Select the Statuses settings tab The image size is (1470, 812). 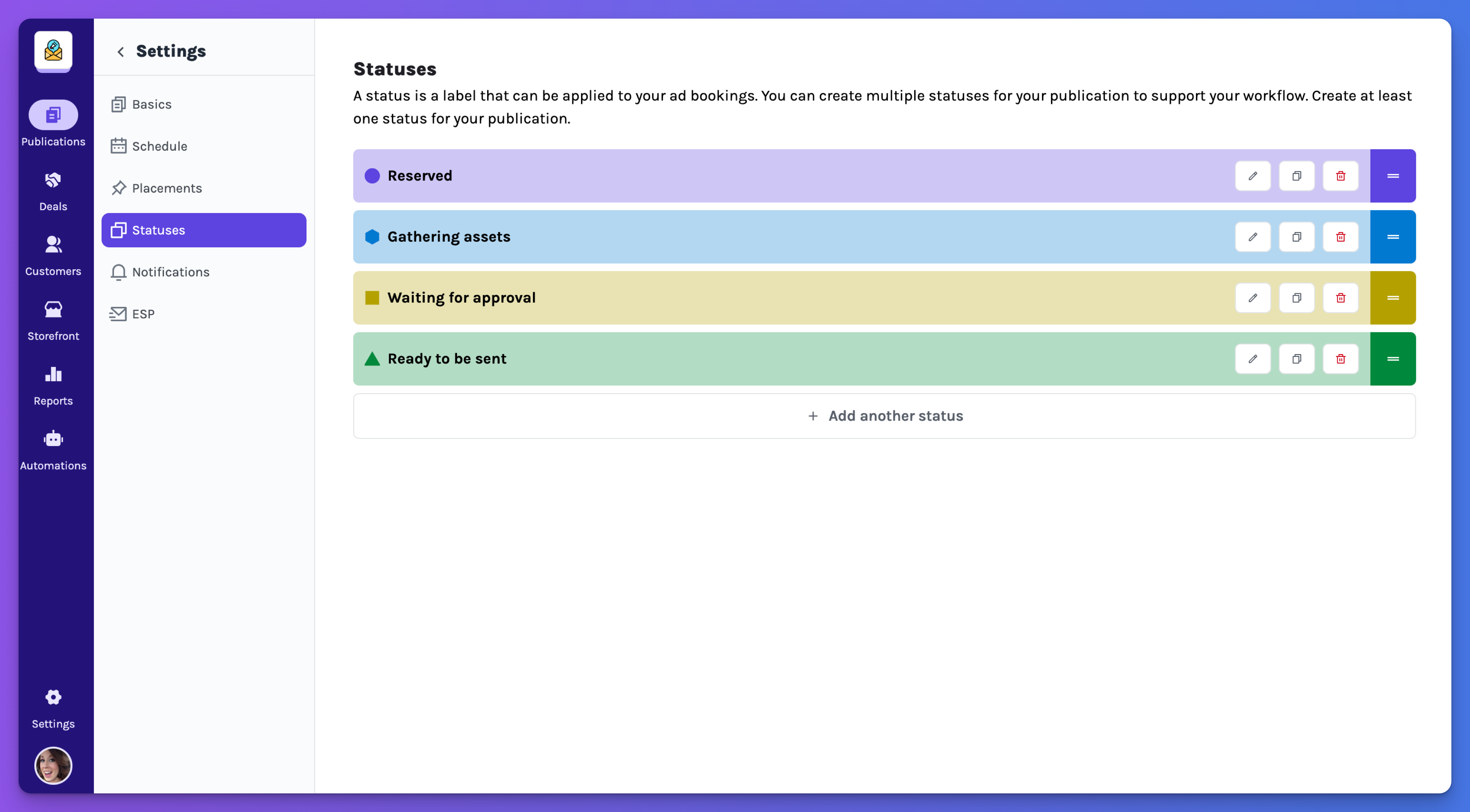(x=204, y=230)
